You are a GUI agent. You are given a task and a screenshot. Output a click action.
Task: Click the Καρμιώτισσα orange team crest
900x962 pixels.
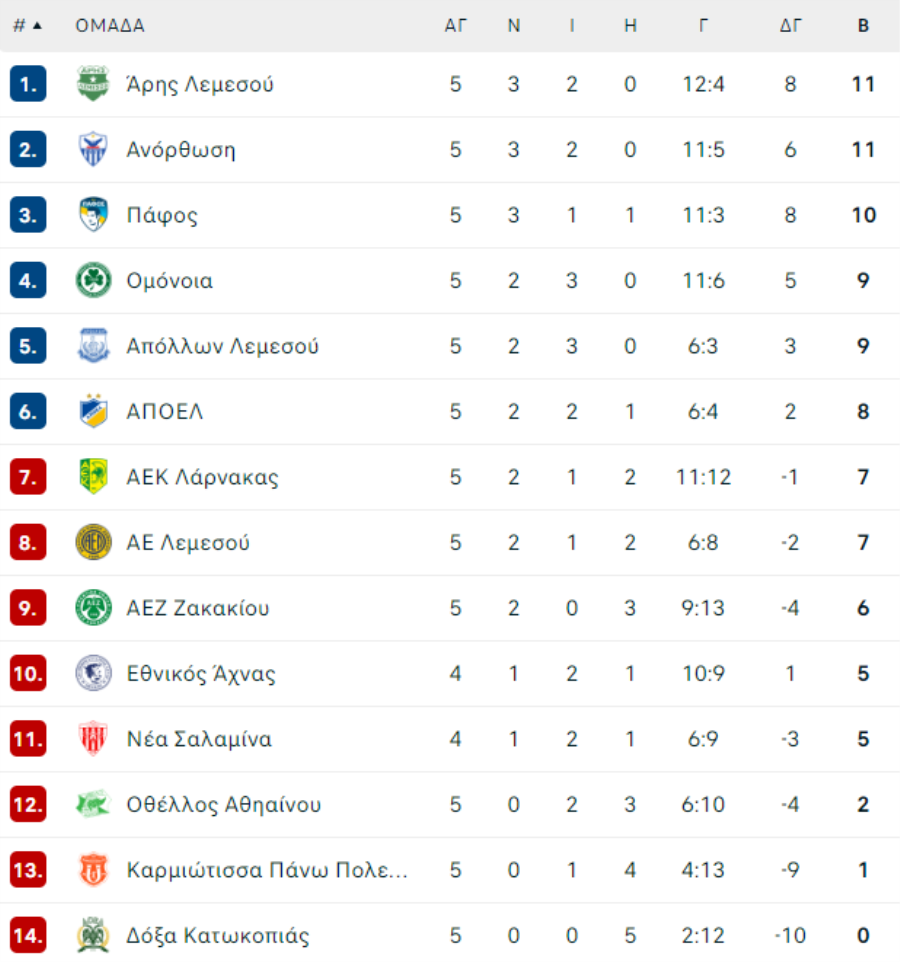point(93,869)
